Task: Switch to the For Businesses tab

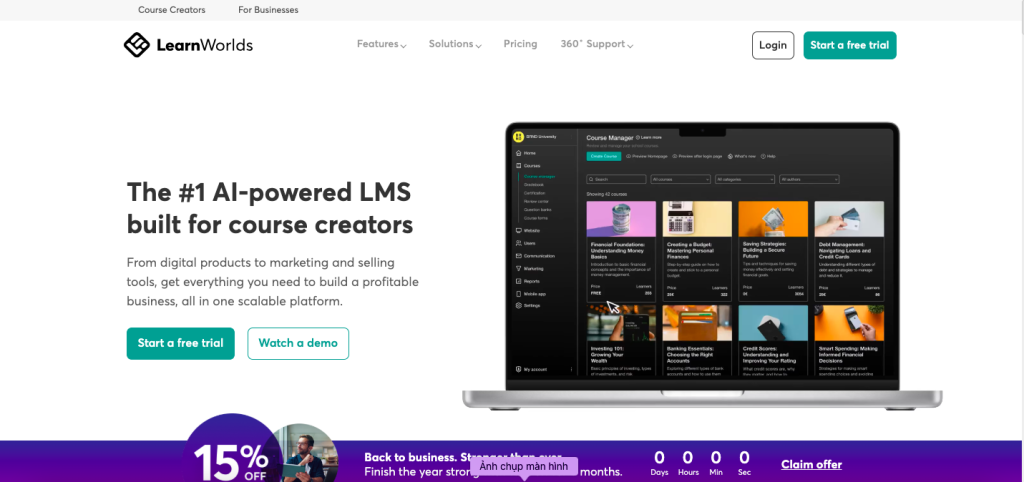Action: [x=268, y=10]
